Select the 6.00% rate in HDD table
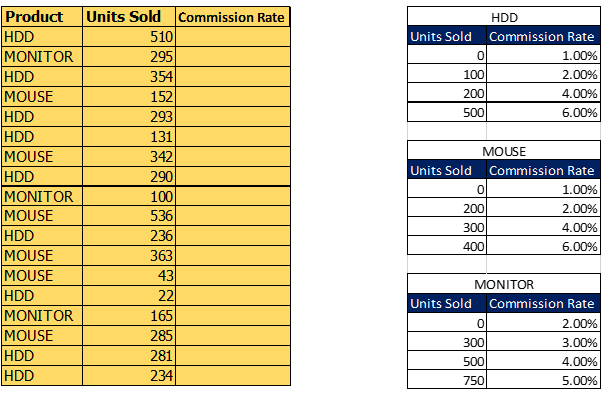 tap(543, 112)
